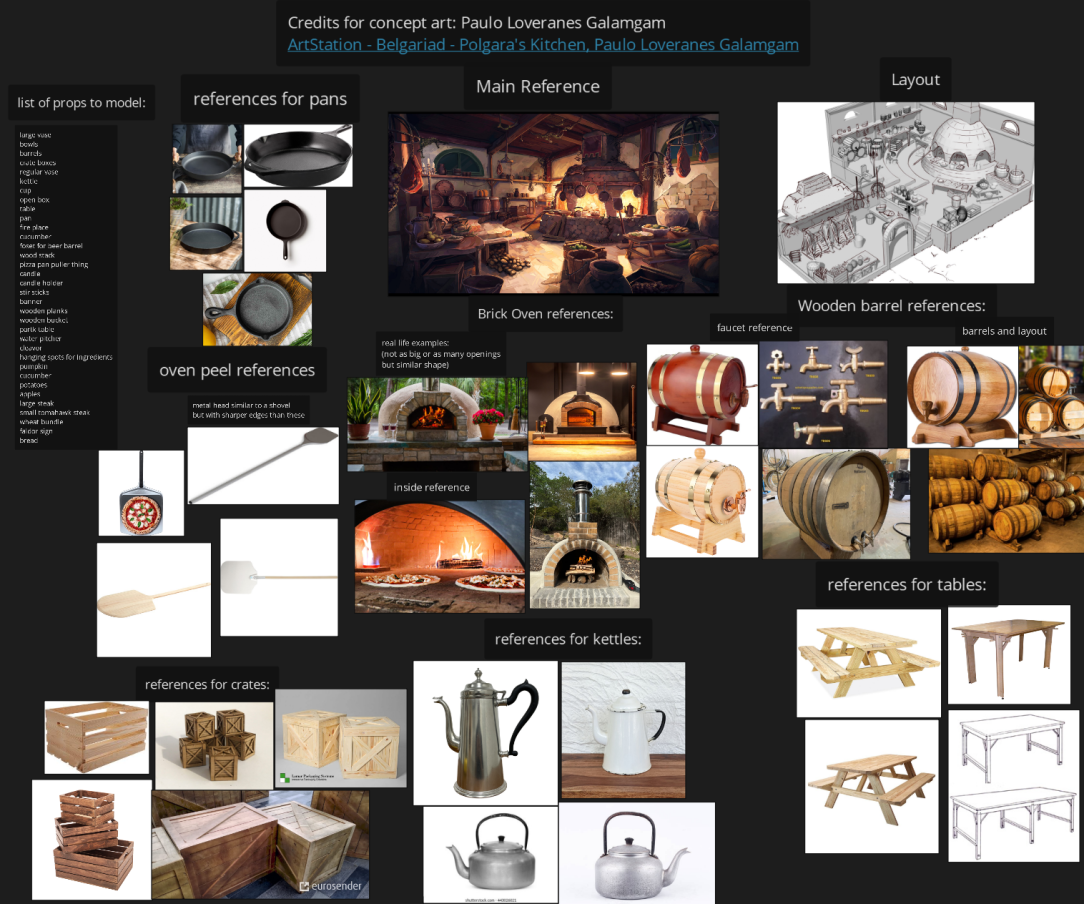Screen dimensions: 1084x904
Task: Click 'small tomahawk steak' in props list
Action: tap(55, 413)
